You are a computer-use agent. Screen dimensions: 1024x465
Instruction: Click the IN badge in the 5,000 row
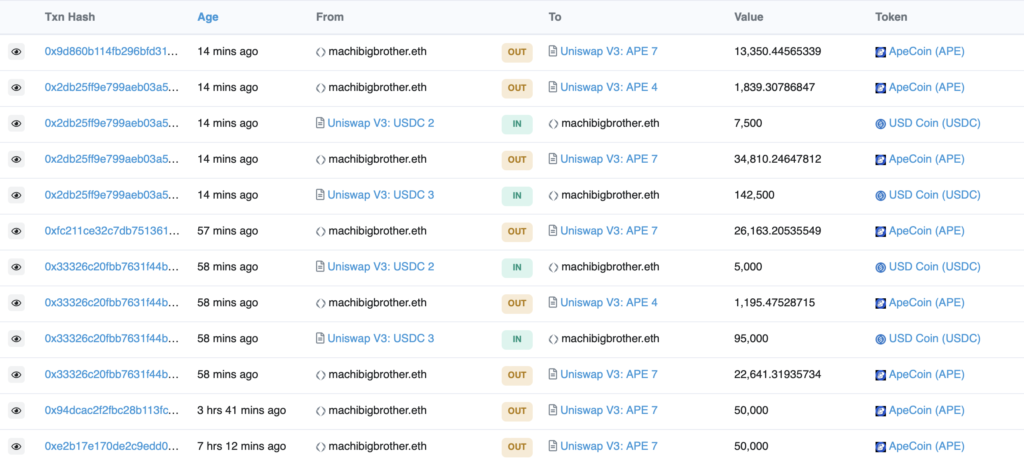point(517,267)
